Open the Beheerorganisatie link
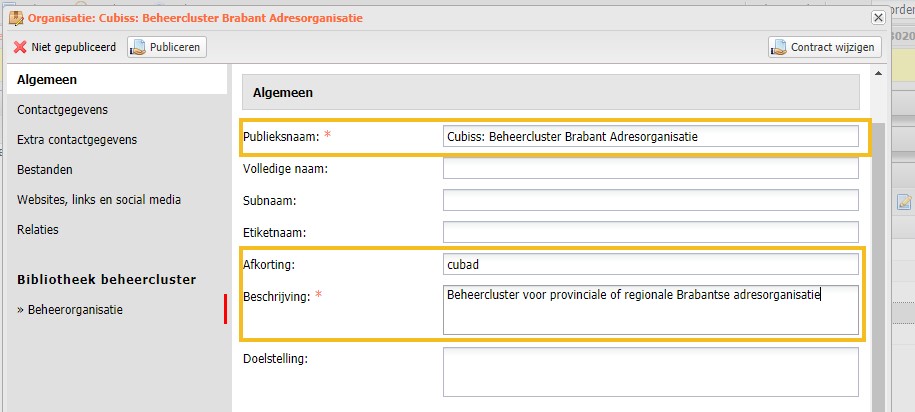 click(70, 310)
